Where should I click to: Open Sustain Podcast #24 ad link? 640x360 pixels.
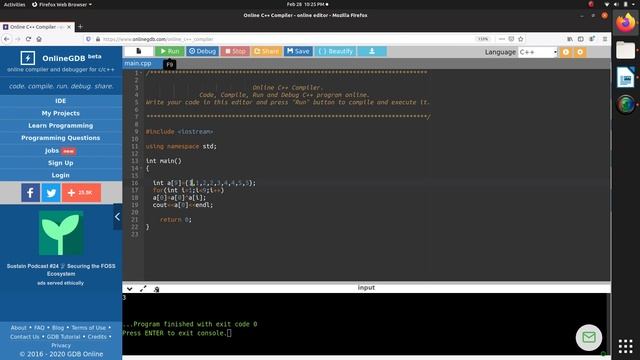pos(61,270)
